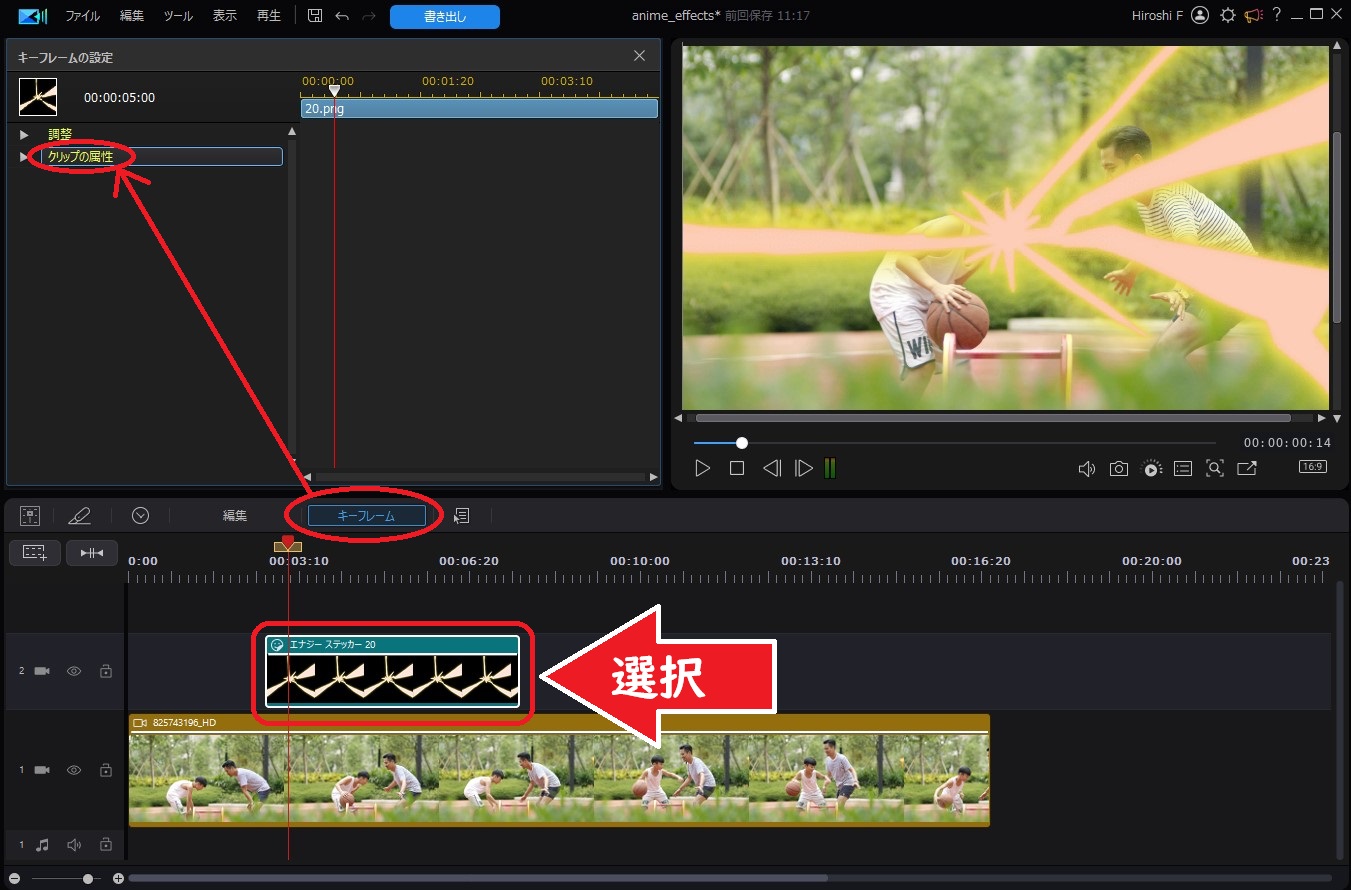Click the 書き出し export button

pyautogui.click(x=445, y=16)
